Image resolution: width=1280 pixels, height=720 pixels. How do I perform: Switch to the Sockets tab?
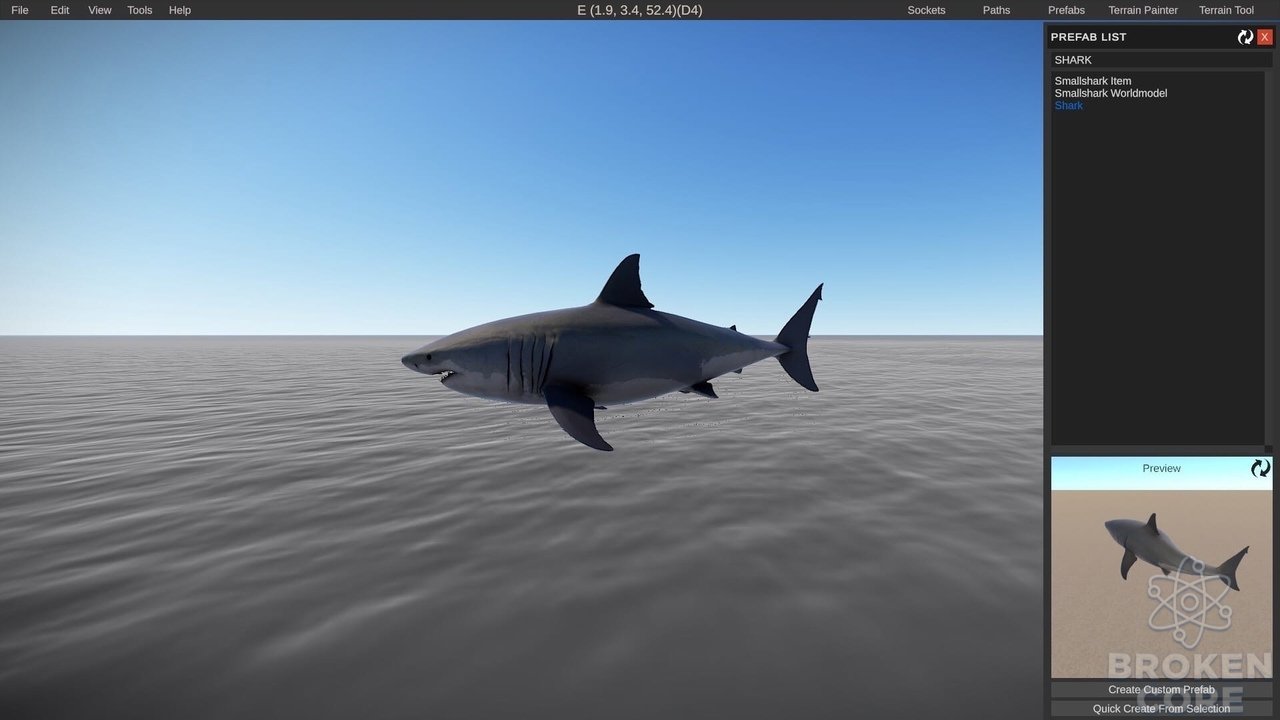(926, 10)
